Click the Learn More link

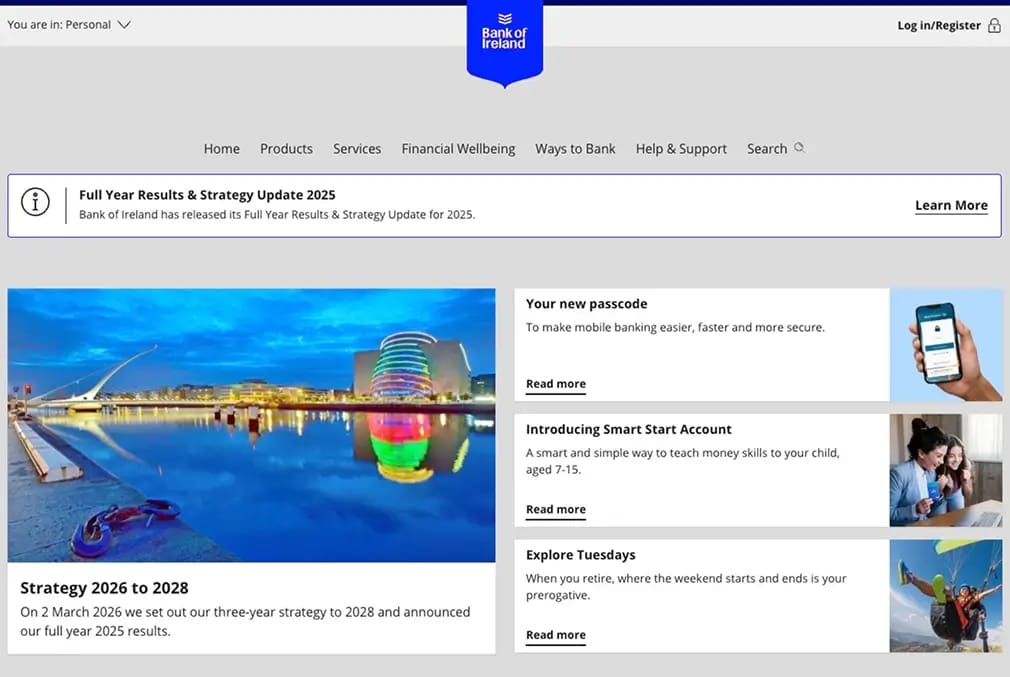pos(951,205)
